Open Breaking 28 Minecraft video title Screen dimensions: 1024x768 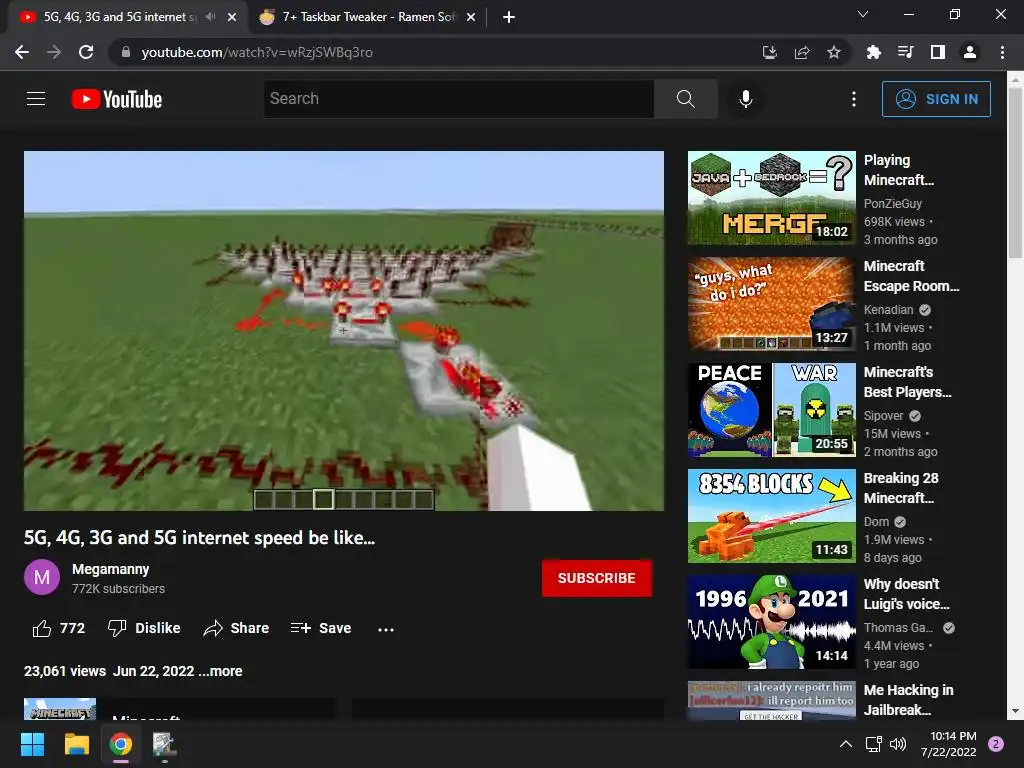point(901,488)
